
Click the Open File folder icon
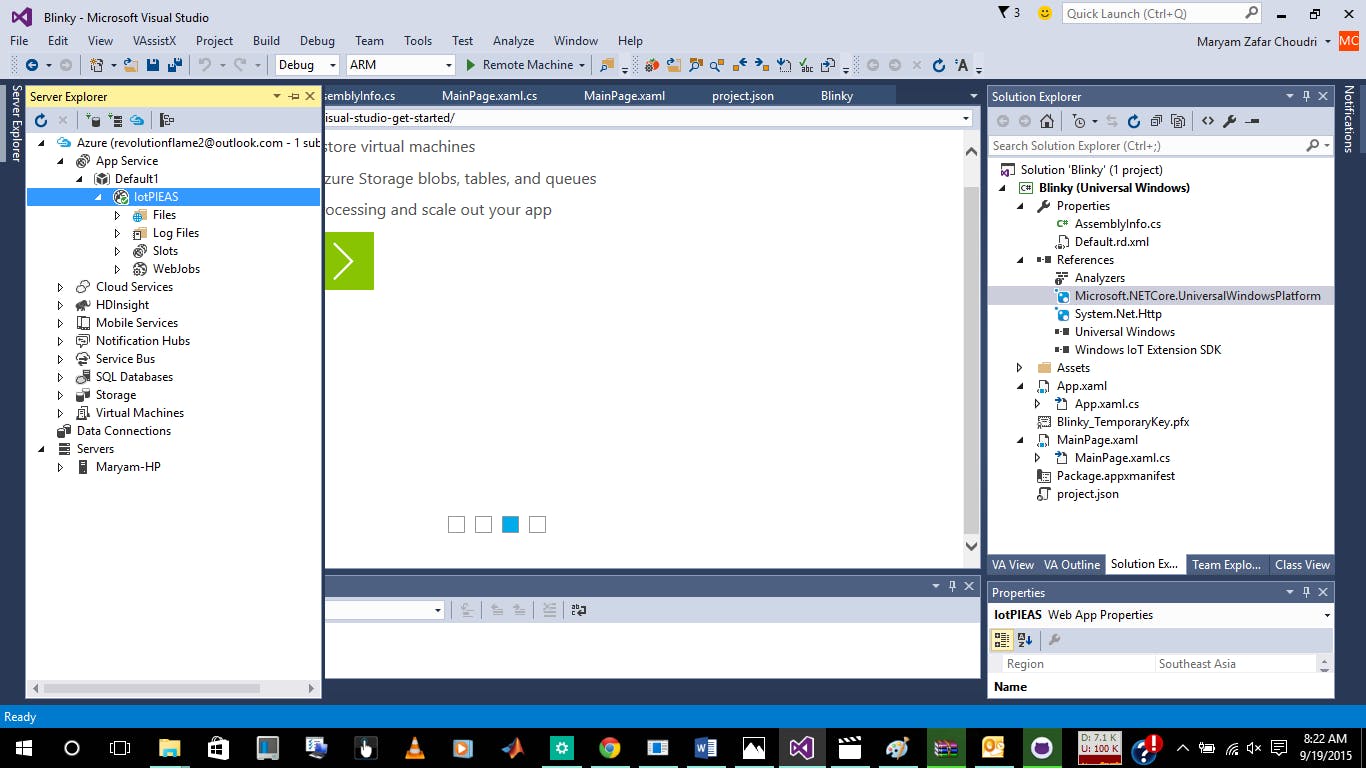130,65
